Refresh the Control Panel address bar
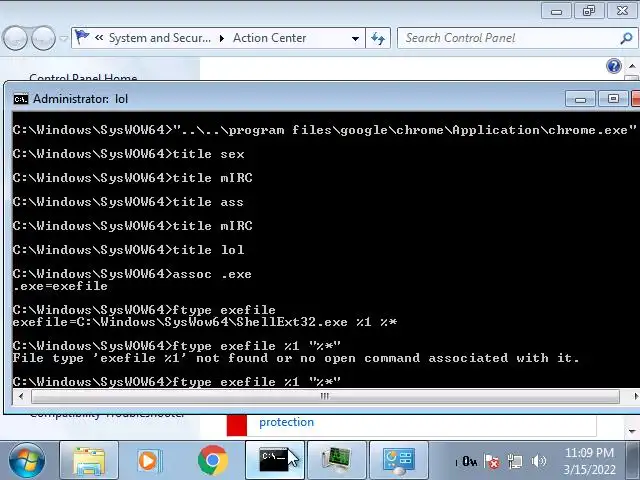Image resolution: width=640 pixels, height=480 pixels. point(378,38)
